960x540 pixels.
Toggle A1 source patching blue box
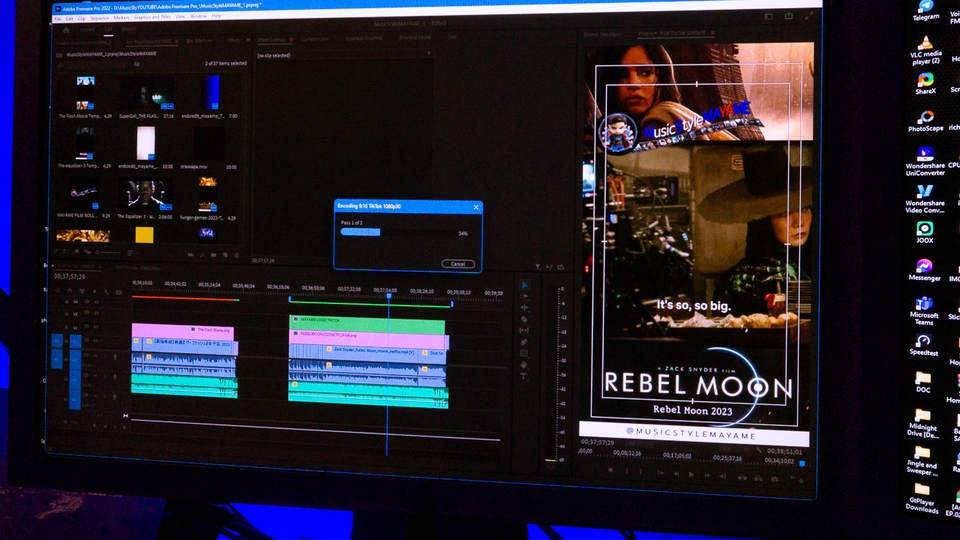click(x=57, y=358)
